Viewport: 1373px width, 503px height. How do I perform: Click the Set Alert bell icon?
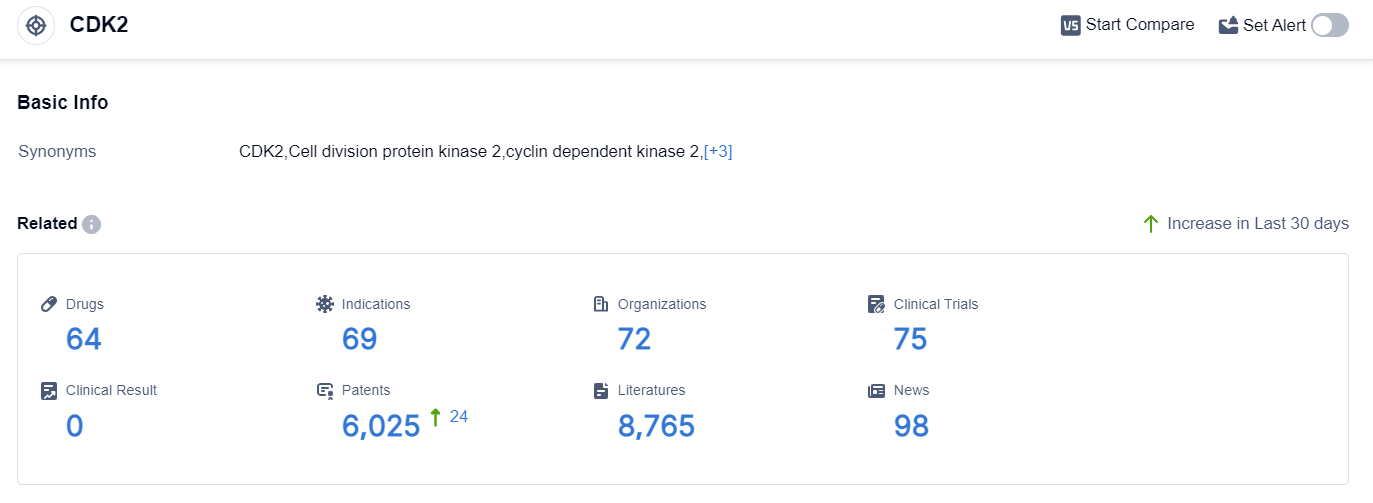1228,26
